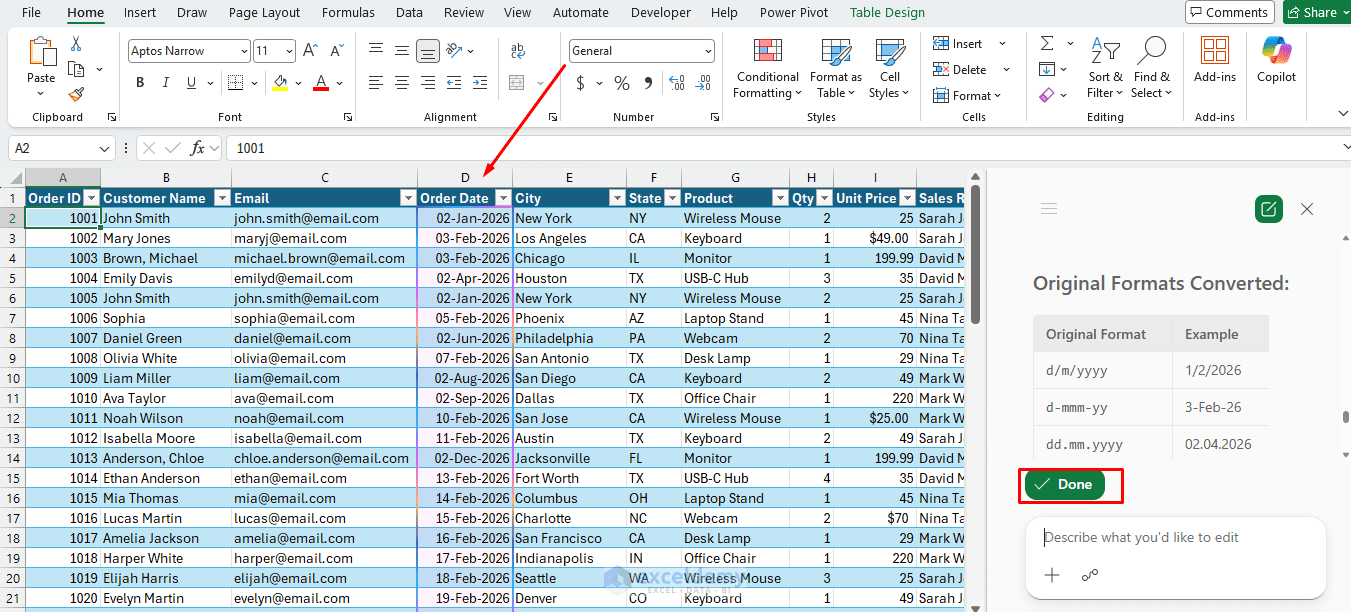Apply Accounting dollar number format
The height and width of the screenshot is (612, 1351).
pos(580,83)
